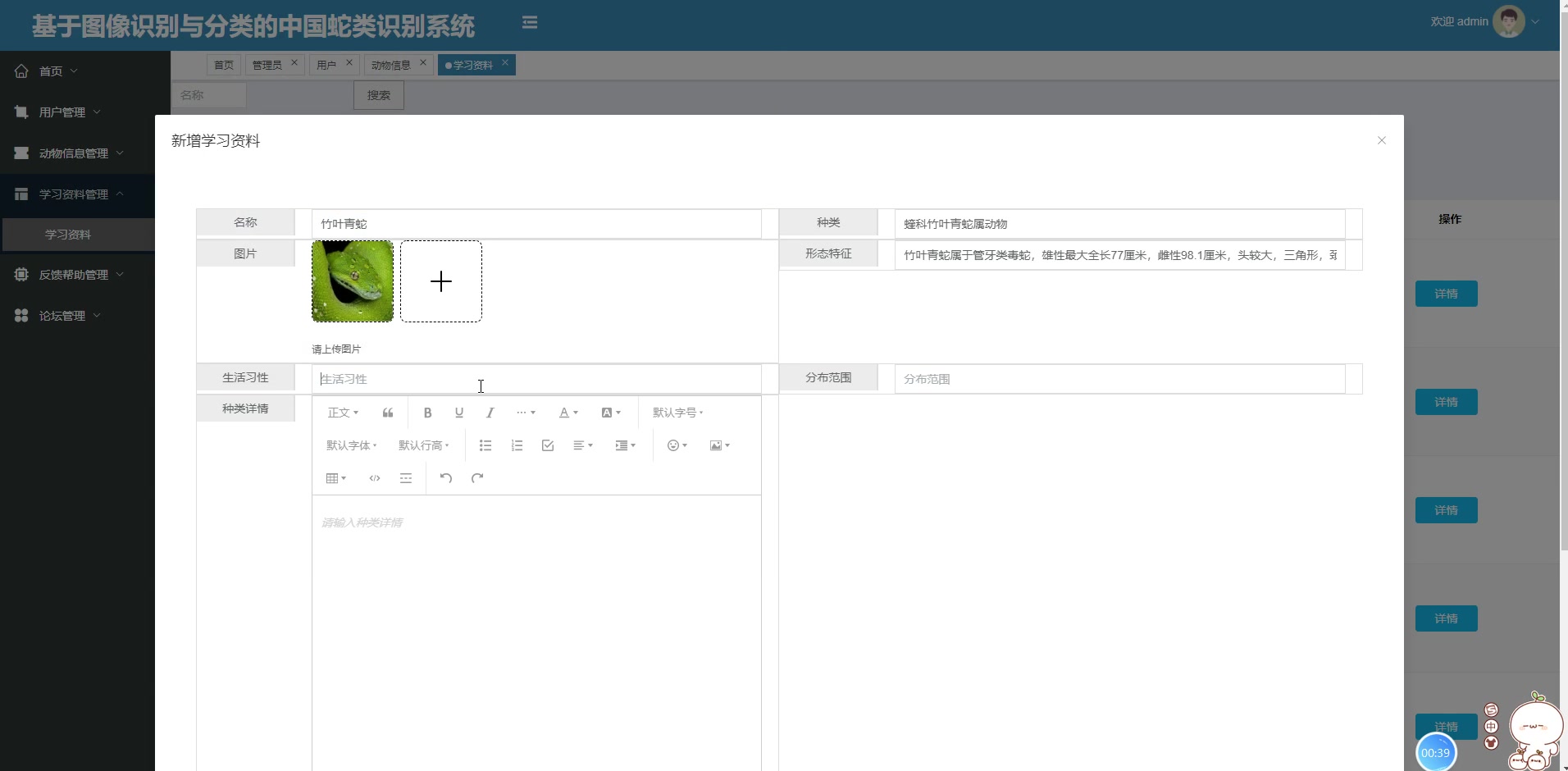Insert a numbered list

pos(517,445)
